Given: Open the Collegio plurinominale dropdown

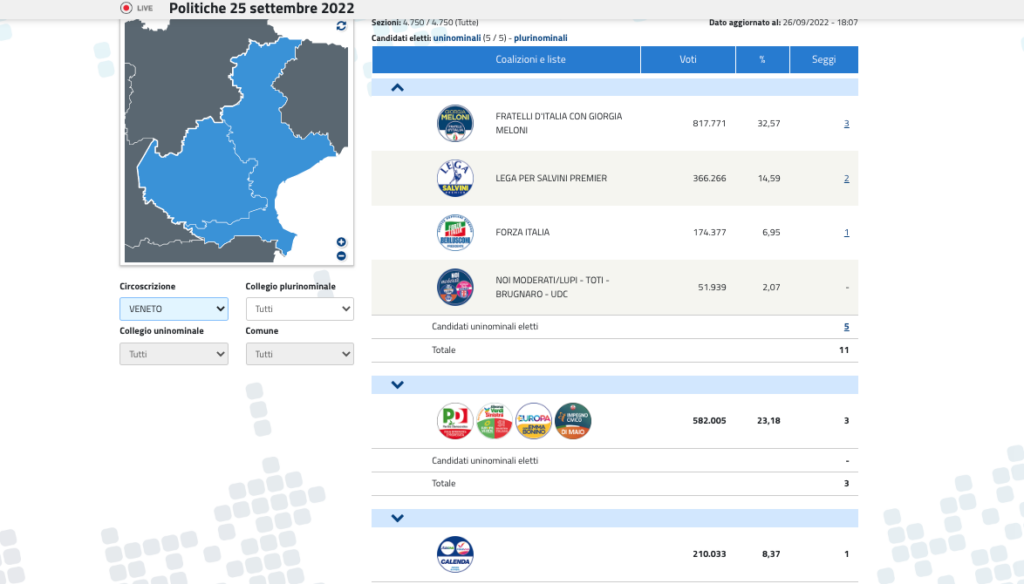Looking at the screenshot, I should tap(300, 309).
